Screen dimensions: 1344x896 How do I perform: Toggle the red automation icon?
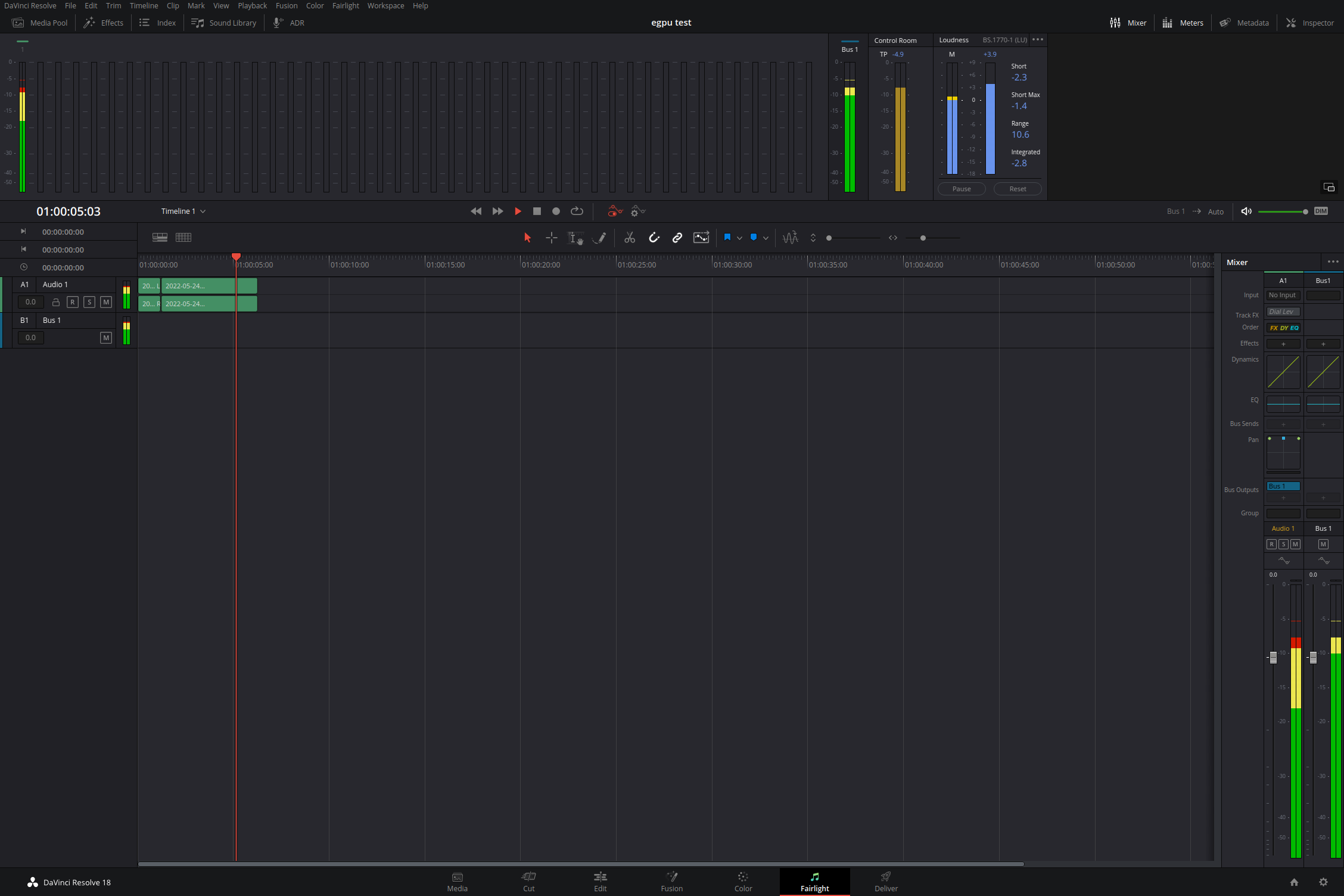(615, 211)
